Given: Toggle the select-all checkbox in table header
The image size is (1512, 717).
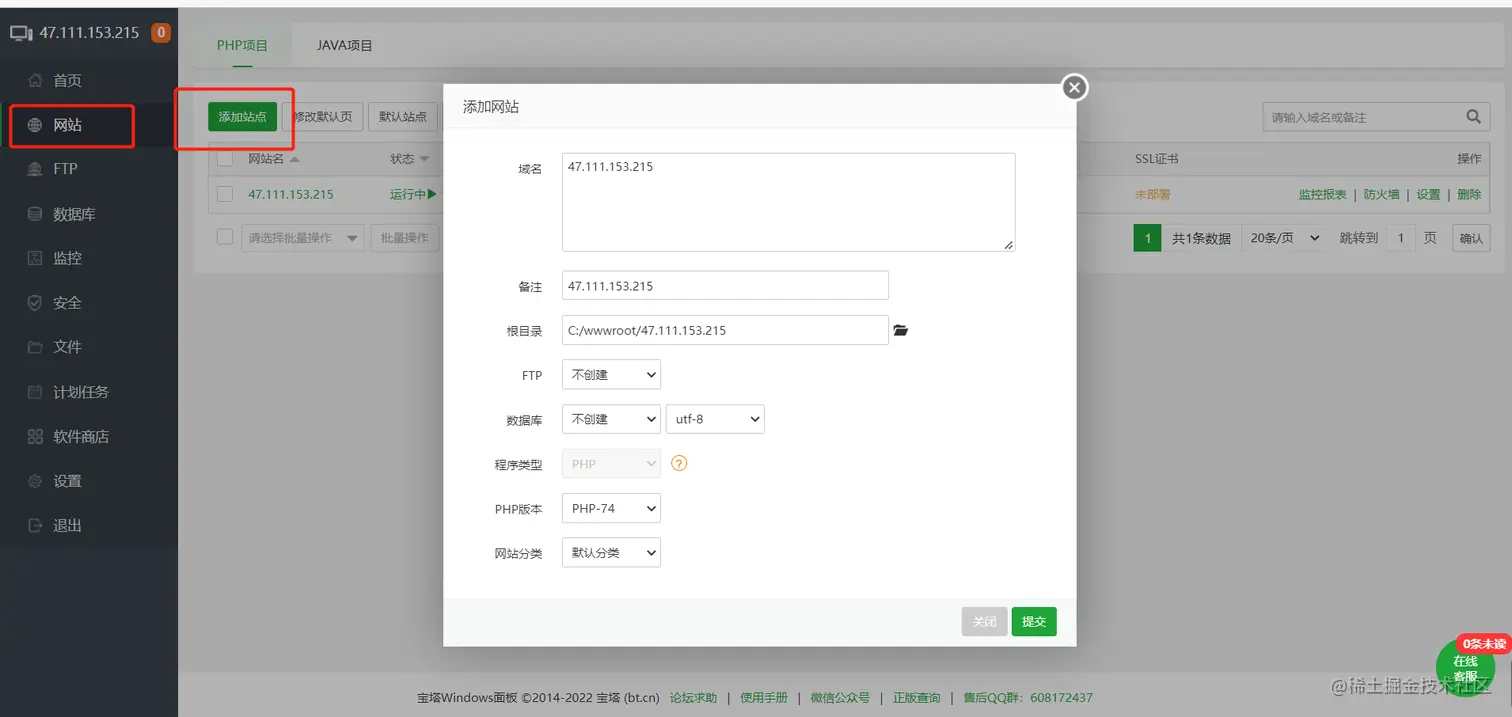Looking at the screenshot, I should pos(225,159).
